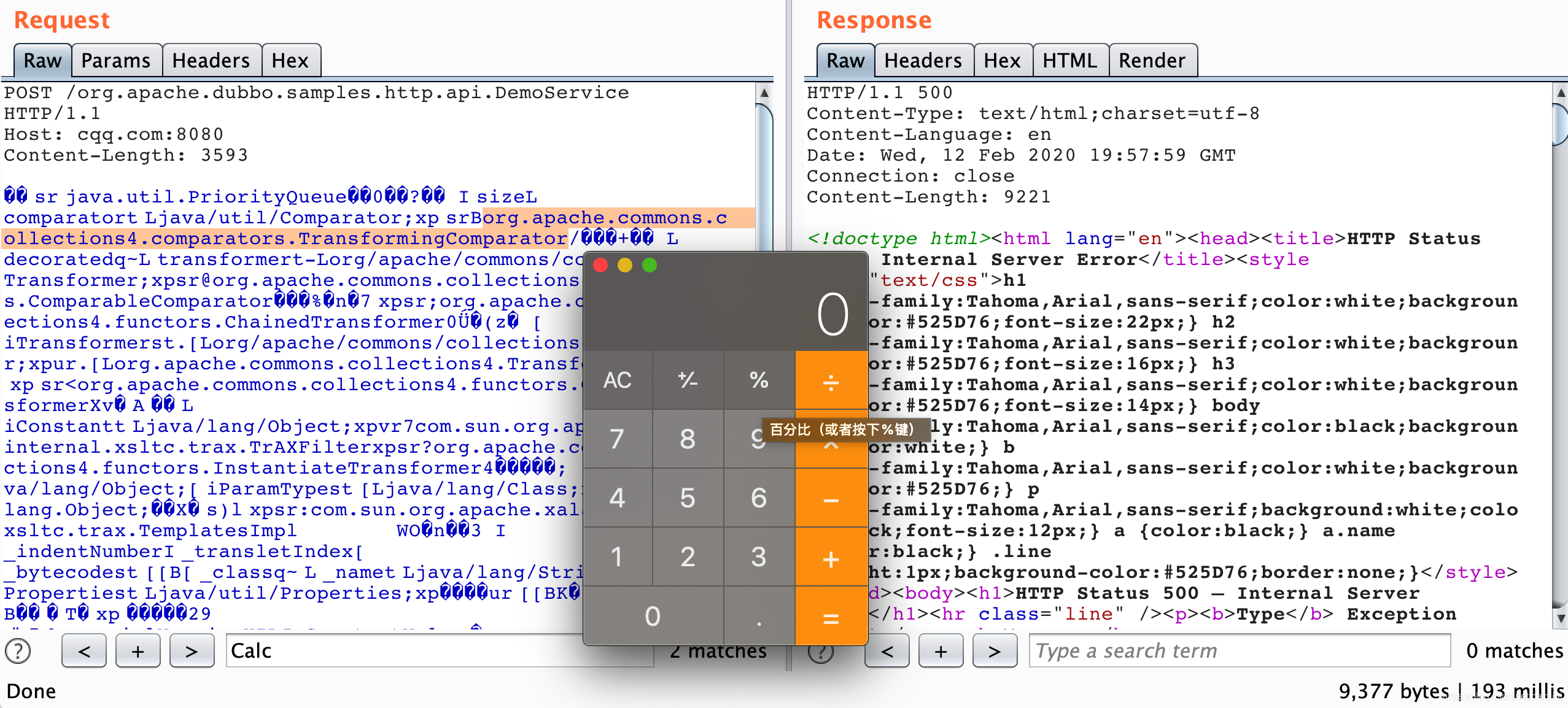Screen dimensions: 1568x708
Task: Go to next match in response search
Action: click(995, 651)
